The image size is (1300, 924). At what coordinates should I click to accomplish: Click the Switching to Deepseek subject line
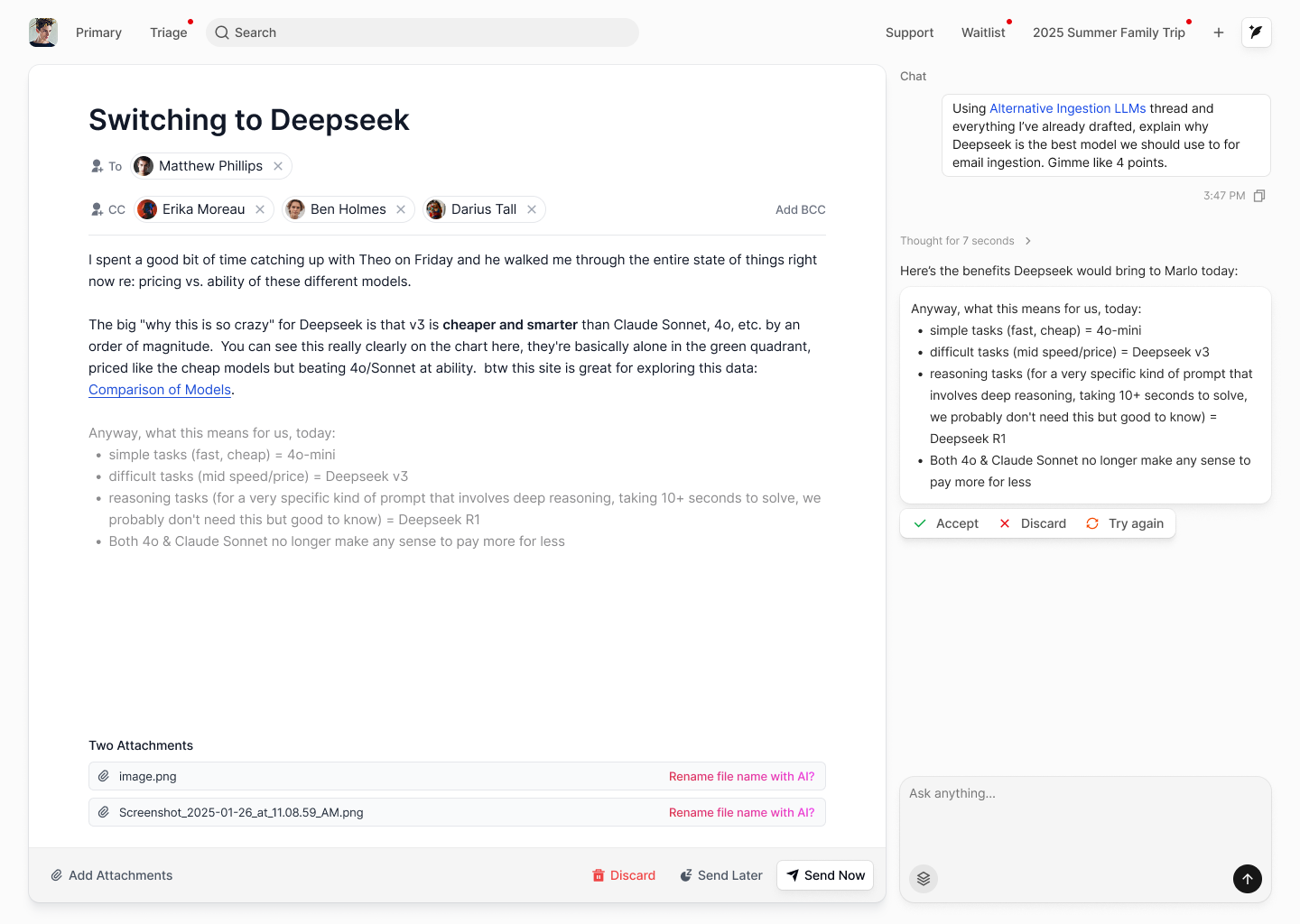pos(249,120)
